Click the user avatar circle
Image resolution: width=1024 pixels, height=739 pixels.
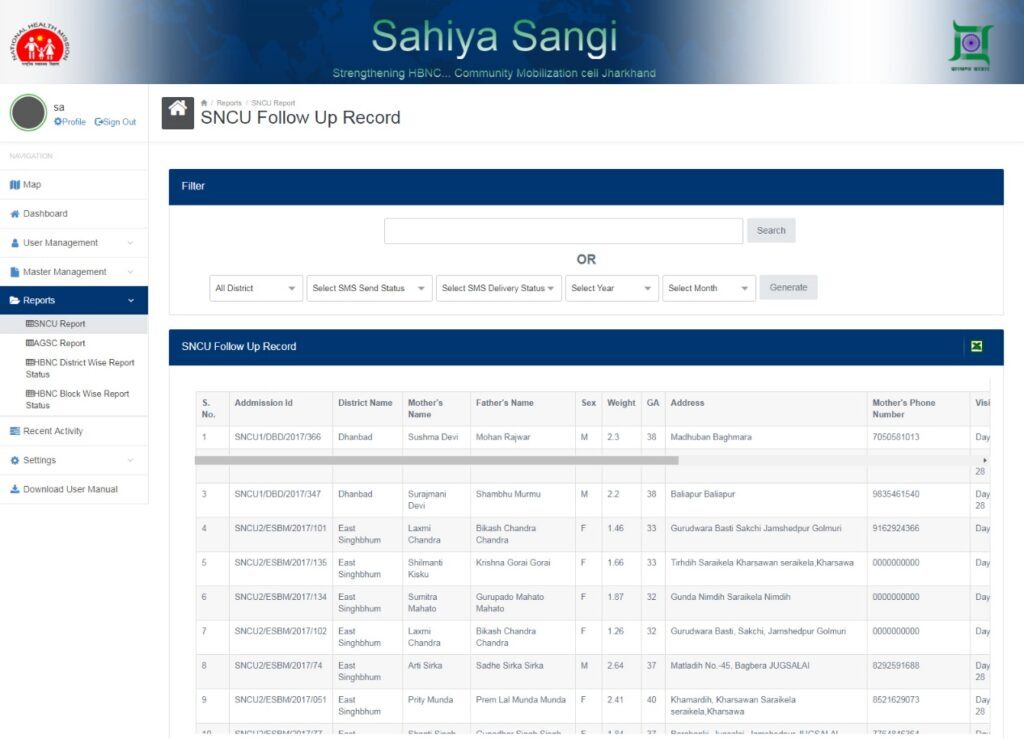28,113
